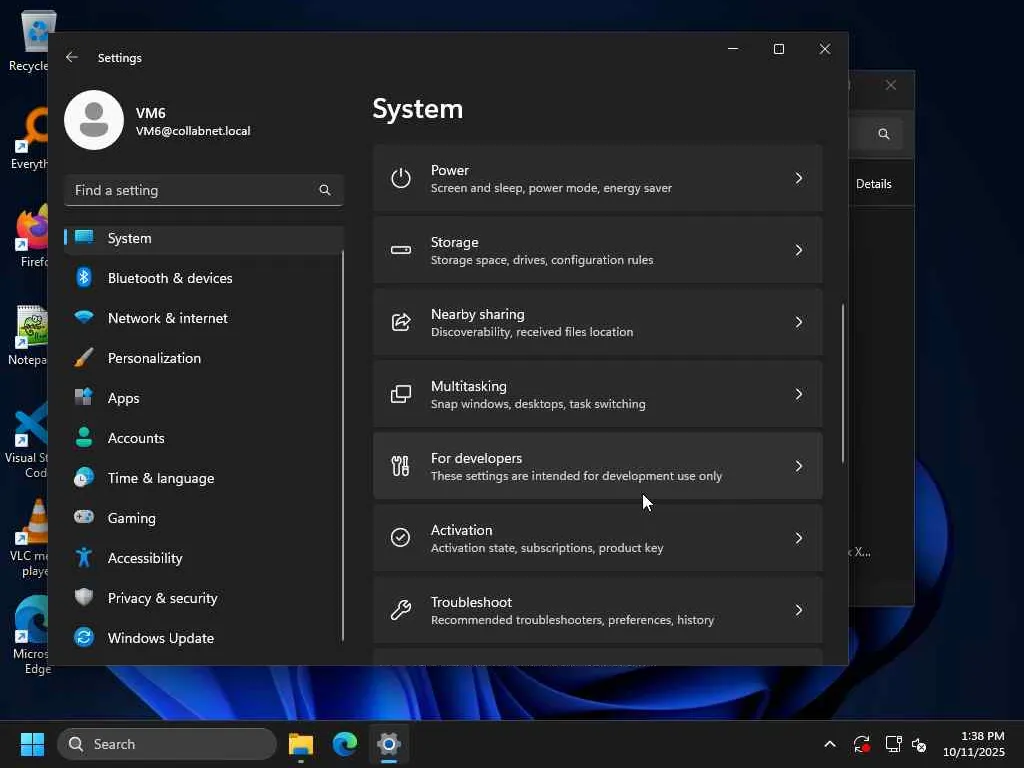Screen dimensions: 1024x768
Task: Expand Power settings with chevron arrow
Action: [x=798, y=178]
